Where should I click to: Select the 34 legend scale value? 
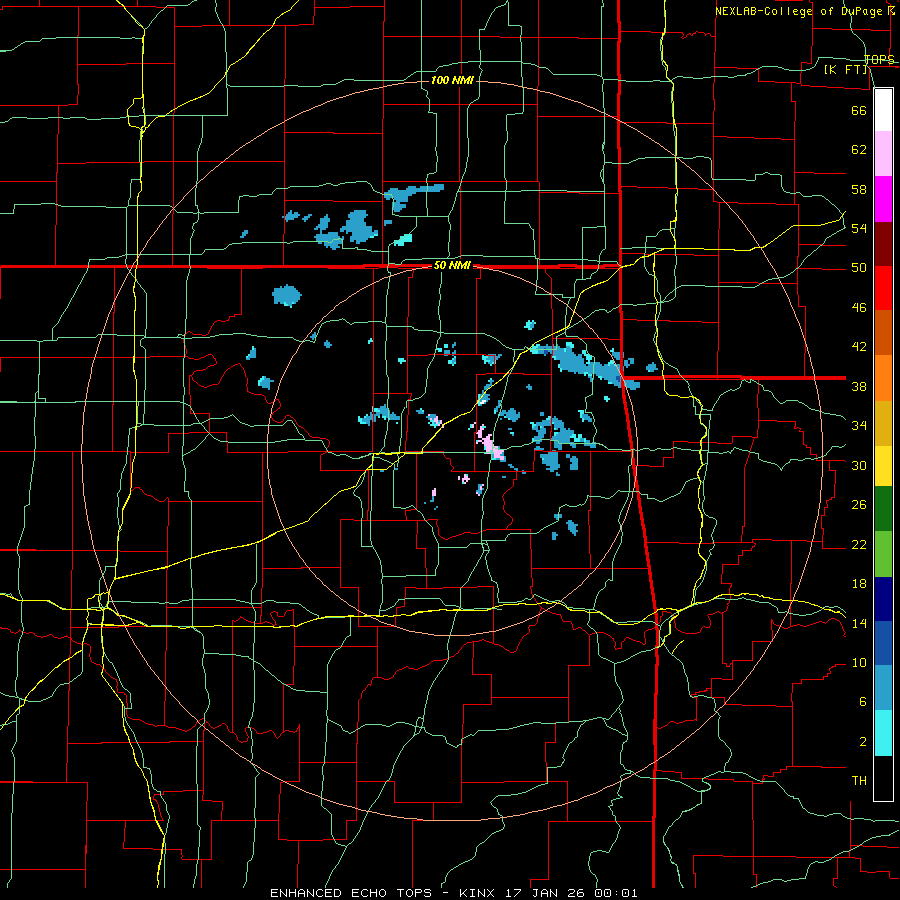859,426
